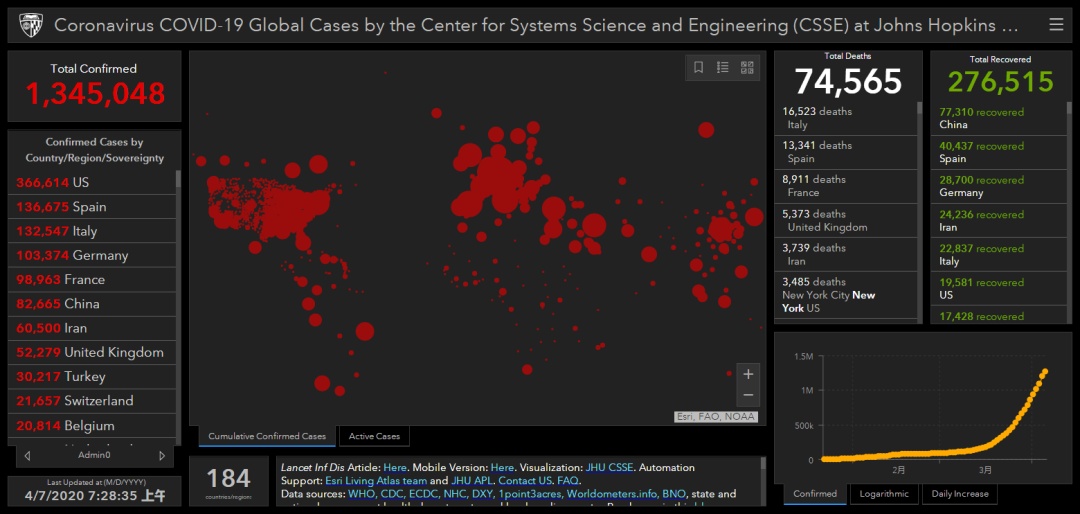Select the Cumulative Confirmed Cases tab
The image size is (1080, 514).
pos(267,436)
